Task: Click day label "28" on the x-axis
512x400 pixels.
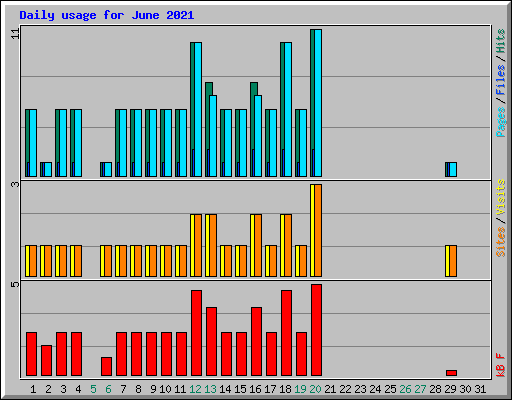Action: coord(435,389)
